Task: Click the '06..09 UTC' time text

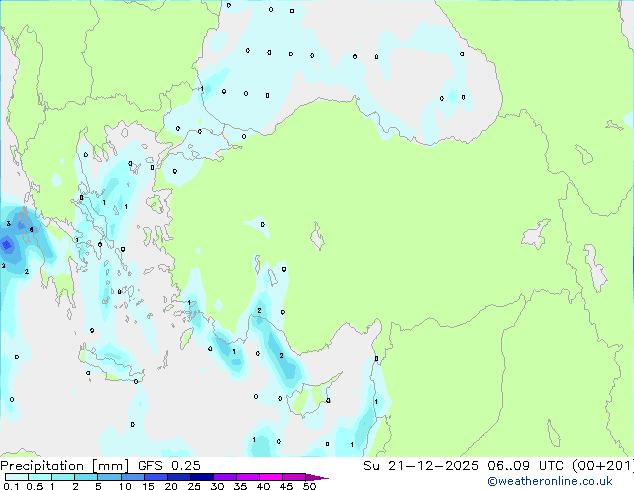Action: click(x=525, y=466)
